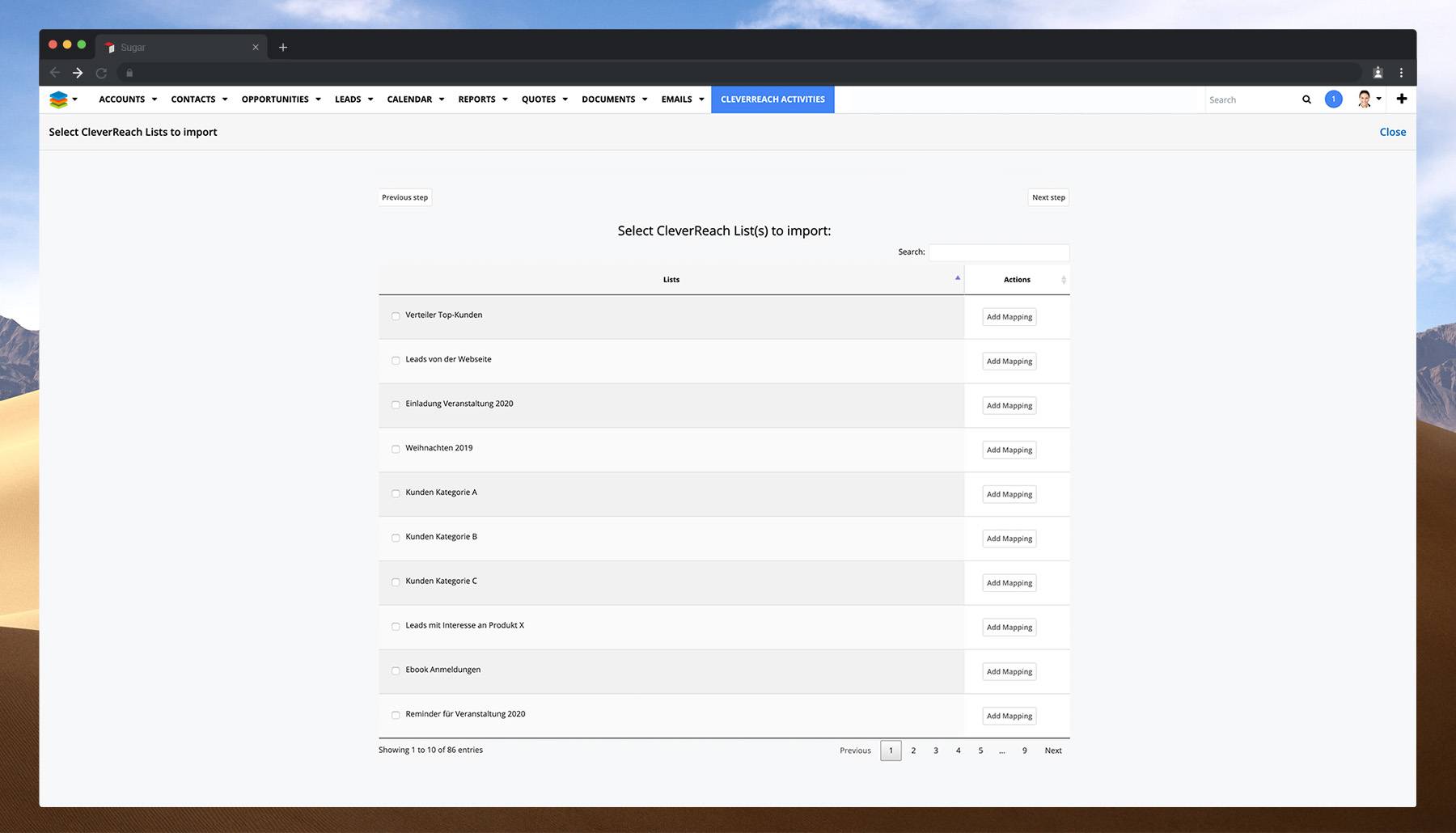Viewport: 1456px width, 833px height.
Task: Focus the list Search input field
Action: click(999, 252)
